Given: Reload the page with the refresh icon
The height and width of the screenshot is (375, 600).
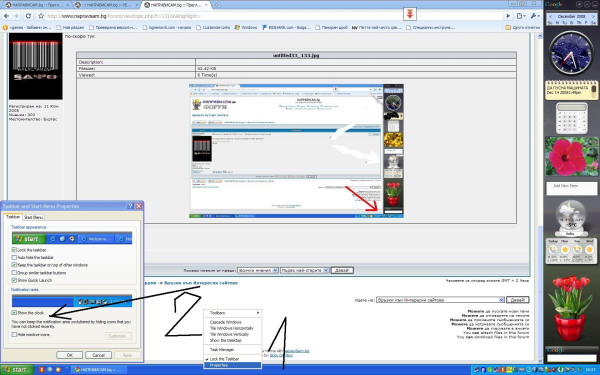Looking at the screenshot, I should 28,16.
